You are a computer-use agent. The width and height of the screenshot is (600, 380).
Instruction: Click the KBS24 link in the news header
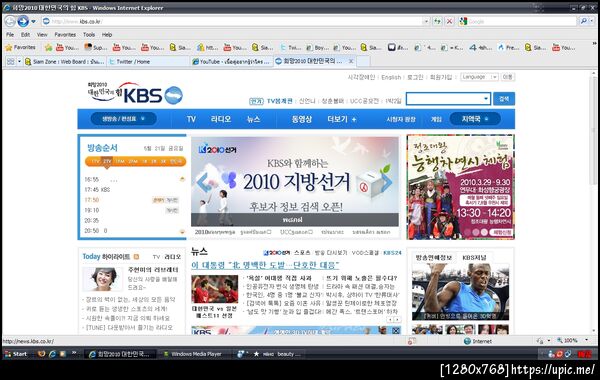pyautogui.click(x=392, y=253)
